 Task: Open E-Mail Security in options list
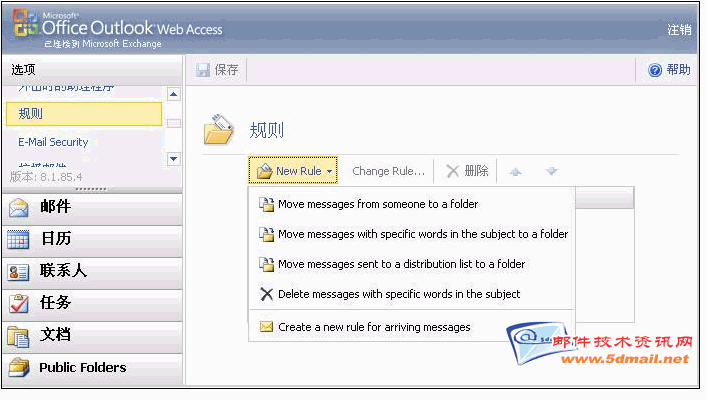pos(53,142)
